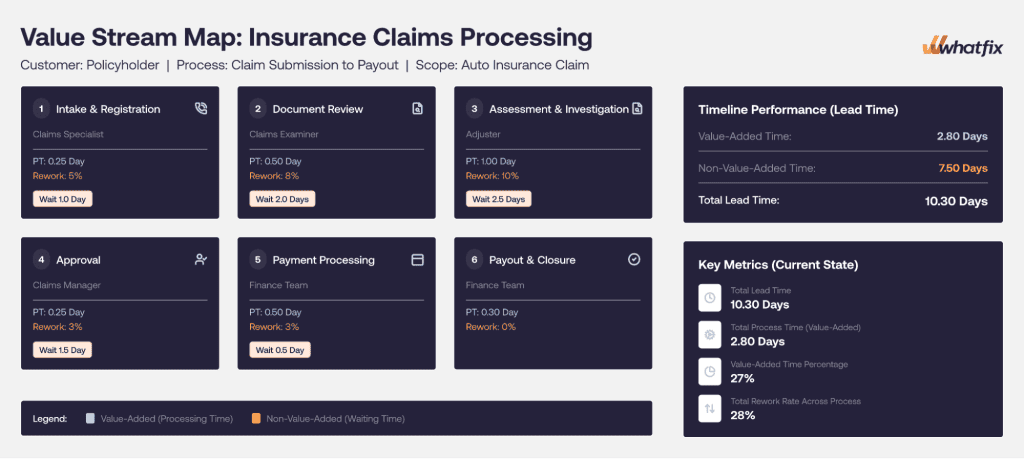Image resolution: width=1024 pixels, height=459 pixels.
Task: Click the card icon in Payment Processing
Action: click(x=417, y=260)
